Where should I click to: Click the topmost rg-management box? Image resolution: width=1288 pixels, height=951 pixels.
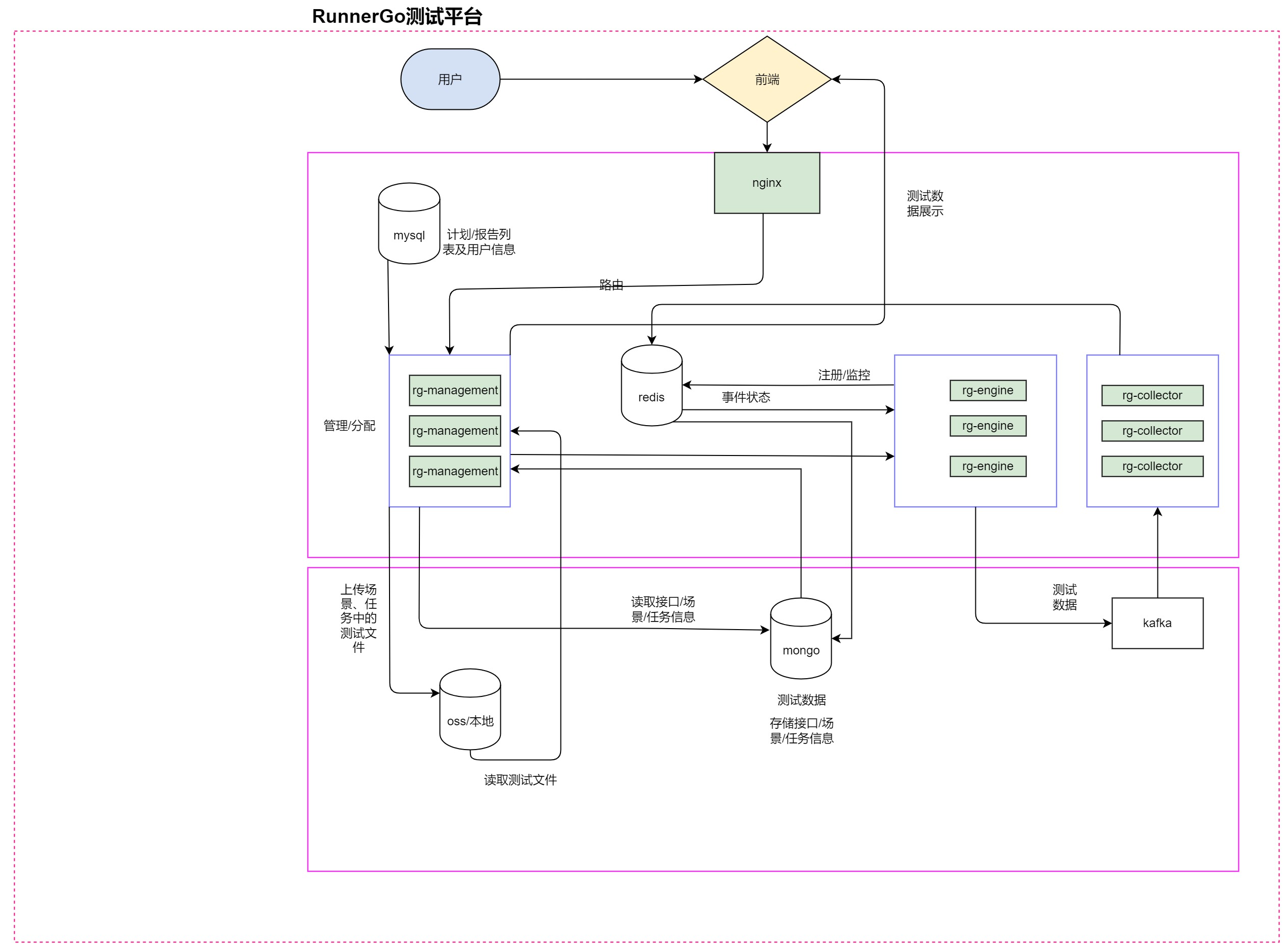click(x=455, y=390)
